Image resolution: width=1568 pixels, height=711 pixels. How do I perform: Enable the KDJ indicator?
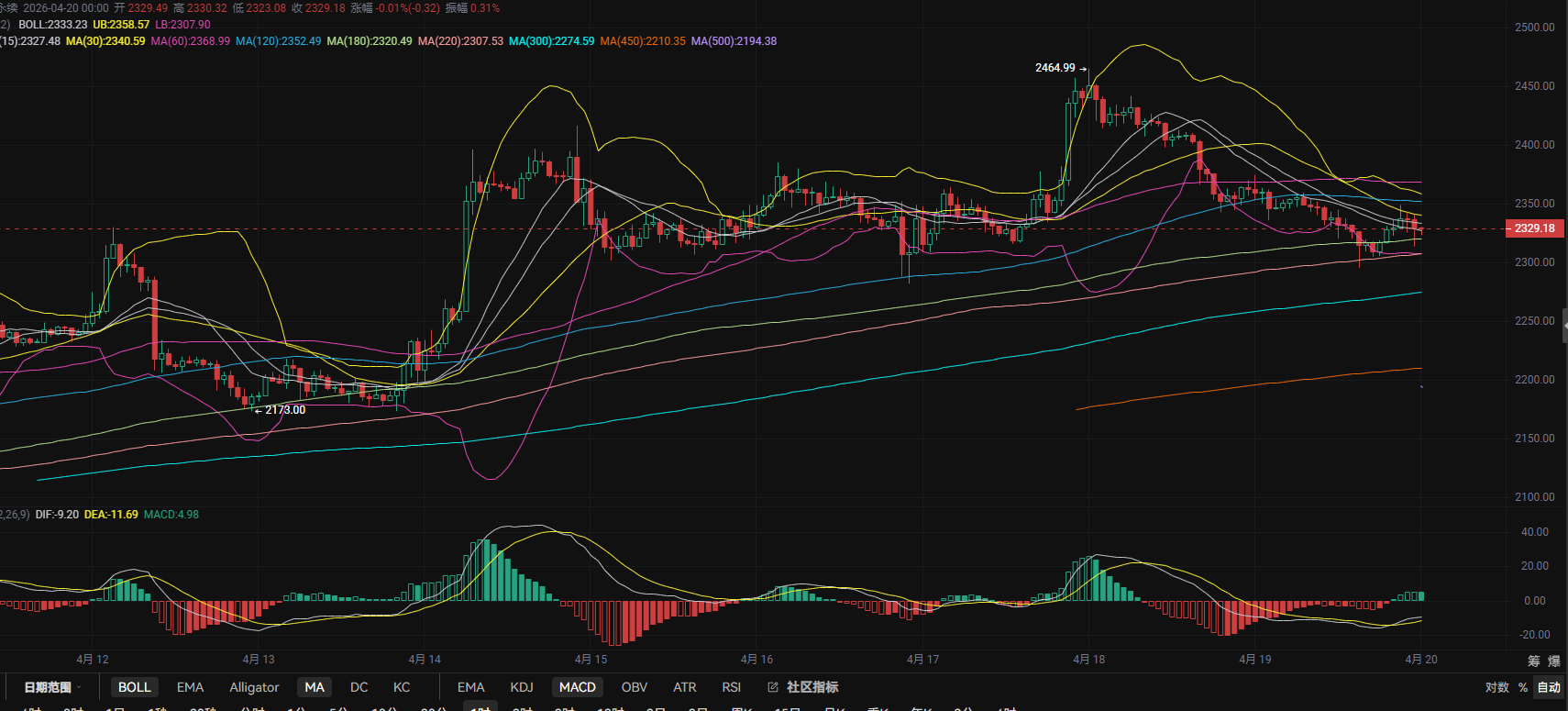[x=522, y=687]
